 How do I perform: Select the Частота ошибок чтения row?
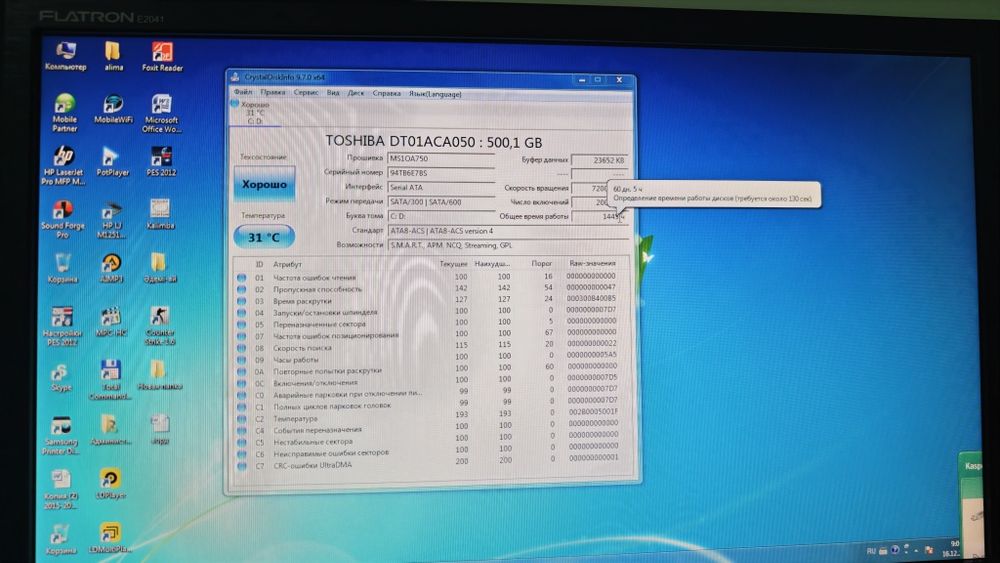coord(427,277)
